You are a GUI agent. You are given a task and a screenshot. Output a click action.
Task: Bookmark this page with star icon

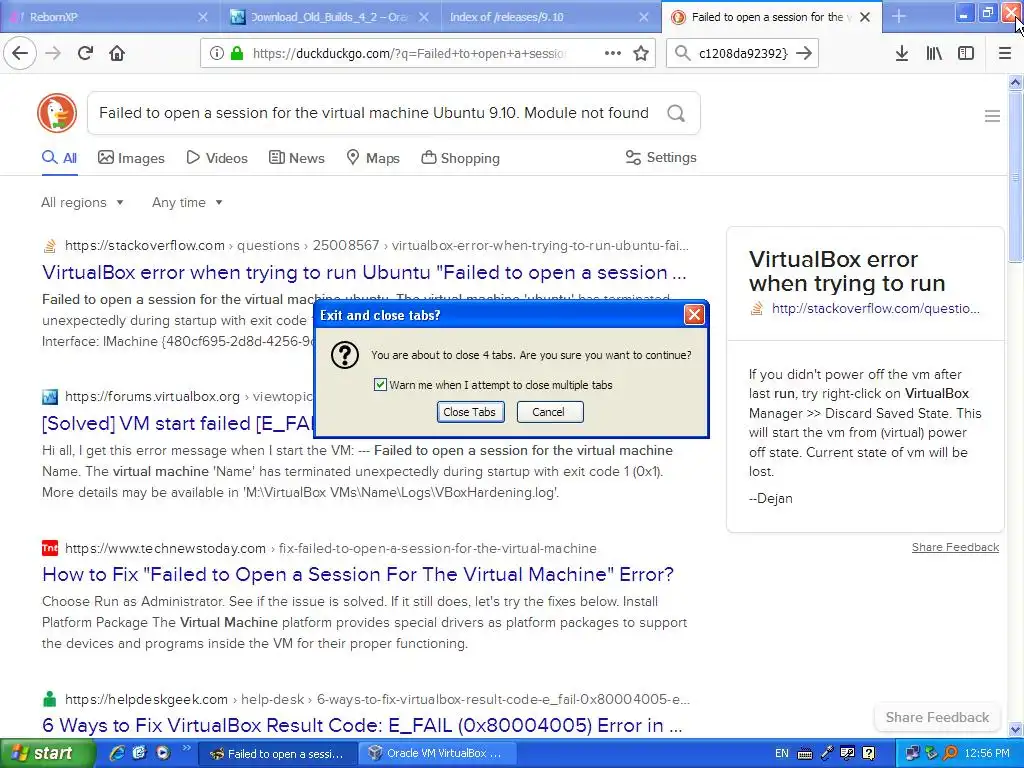pyautogui.click(x=641, y=53)
